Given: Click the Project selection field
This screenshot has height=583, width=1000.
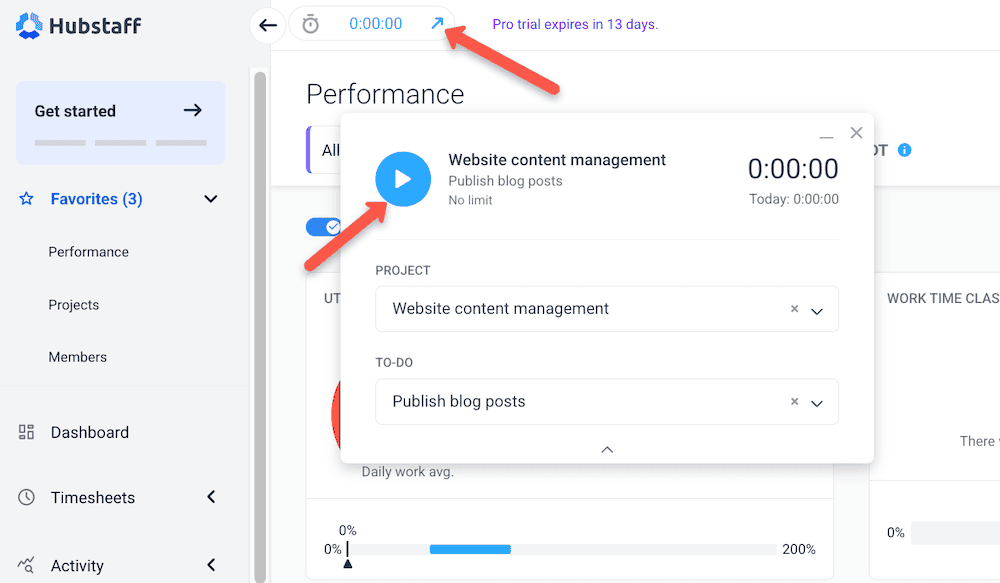Looking at the screenshot, I should point(607,309).
